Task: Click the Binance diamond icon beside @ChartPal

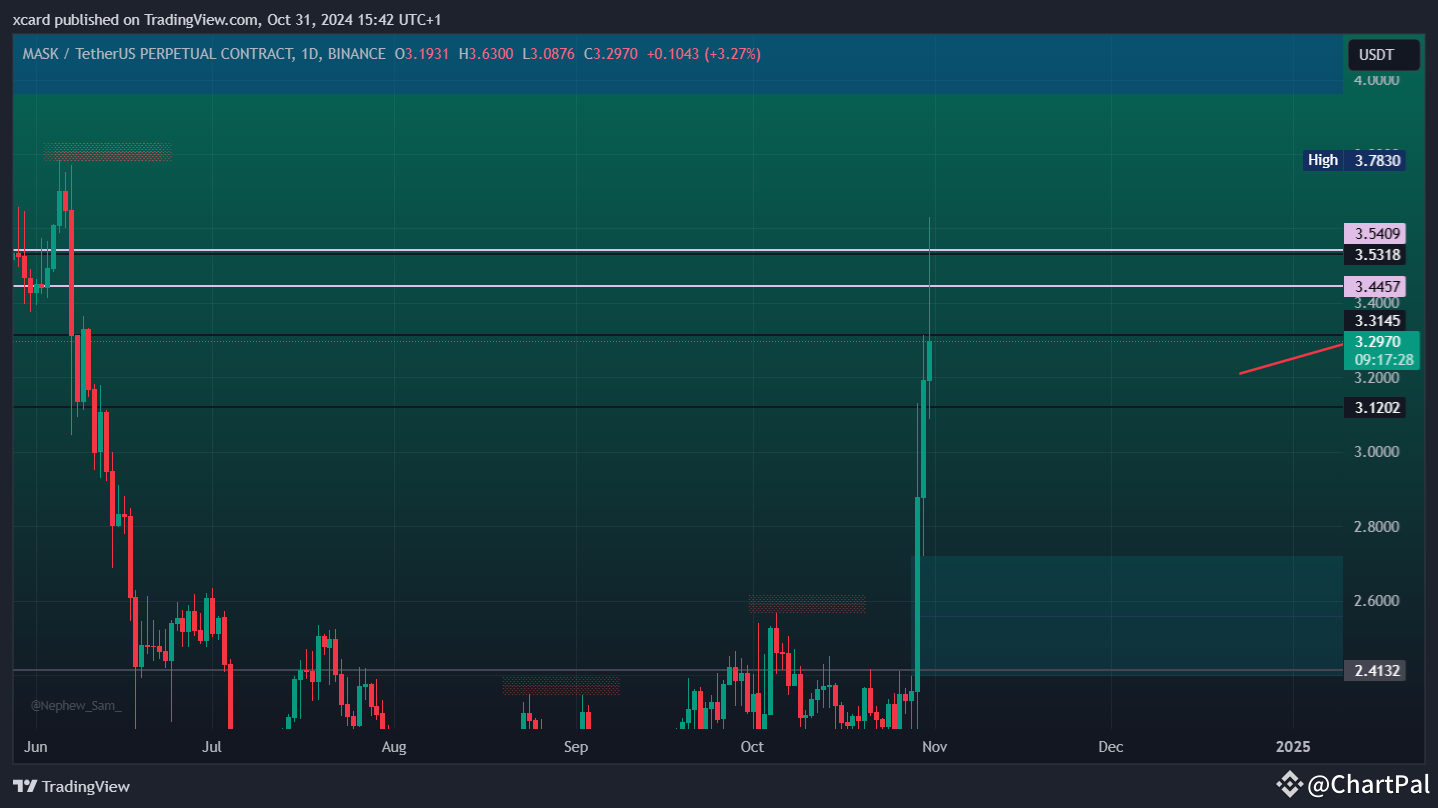Action: pos(1290,784)
